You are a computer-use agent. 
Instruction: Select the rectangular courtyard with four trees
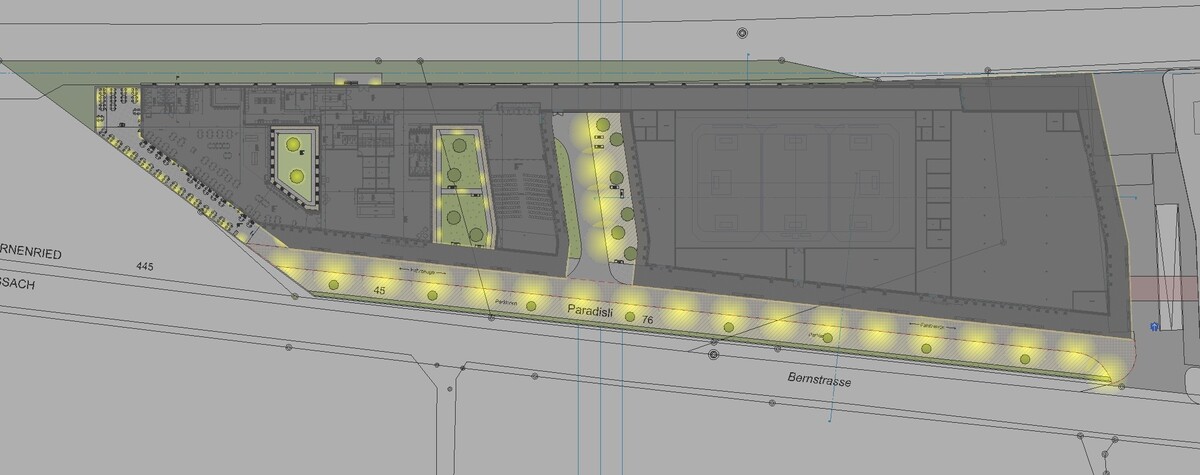coord(460,188)
